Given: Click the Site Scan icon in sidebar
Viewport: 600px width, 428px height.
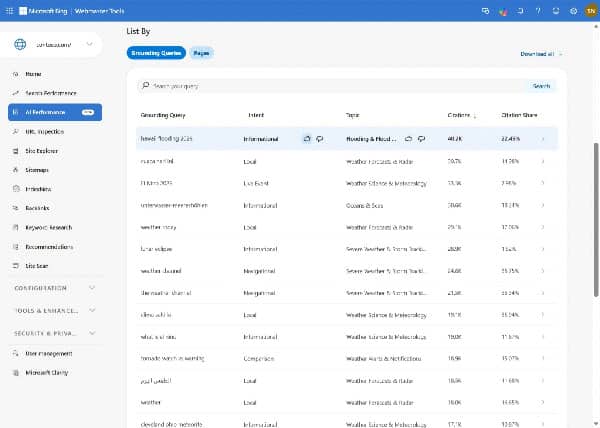Looking at the screenshot, I should pos(15,266).
